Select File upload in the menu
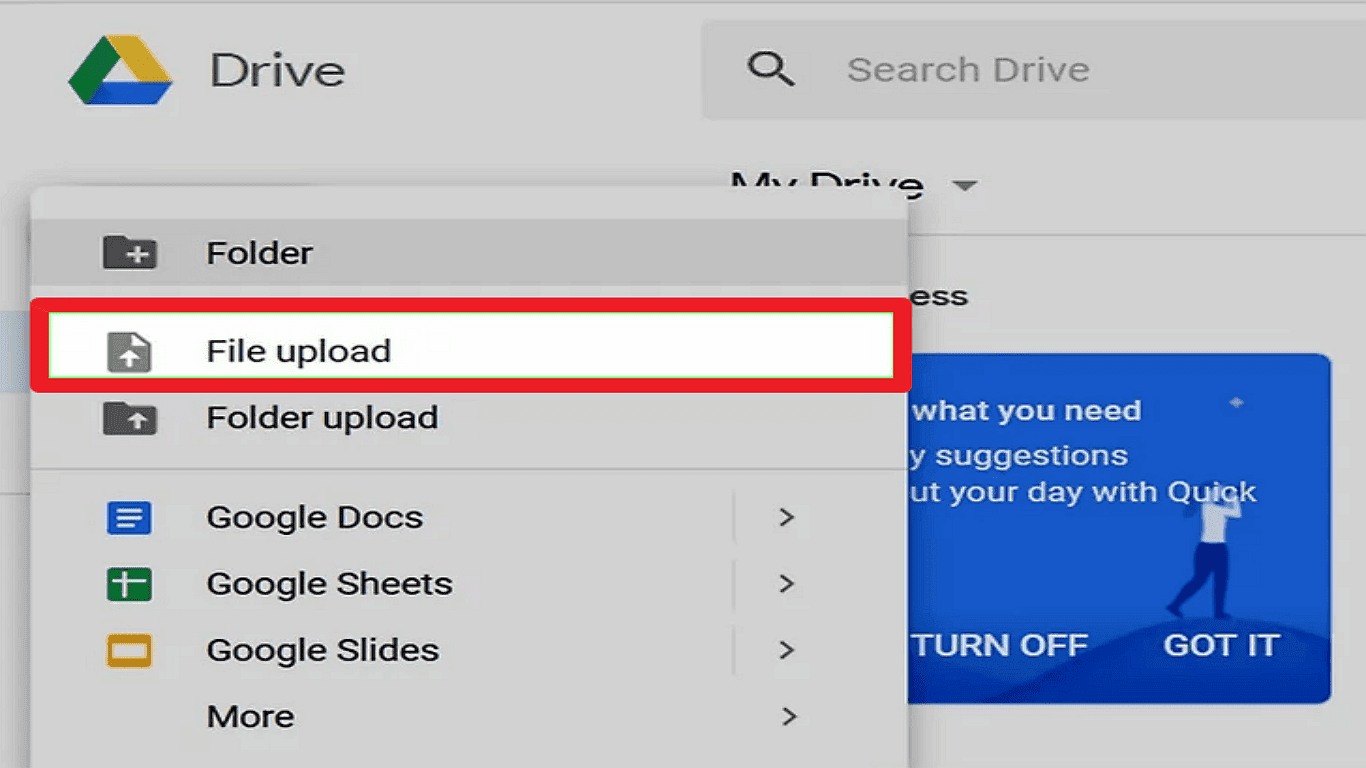1366x768 pixels. click(470, 345)
